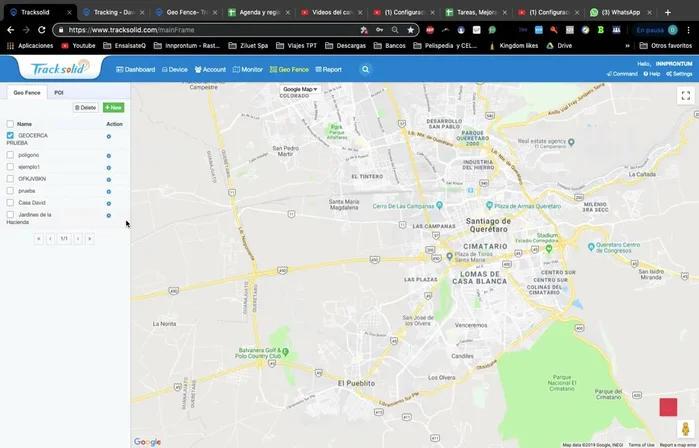This screenshot has height=448, width=699.
Task: Click the red square on the map
Action: coord(668,407)
